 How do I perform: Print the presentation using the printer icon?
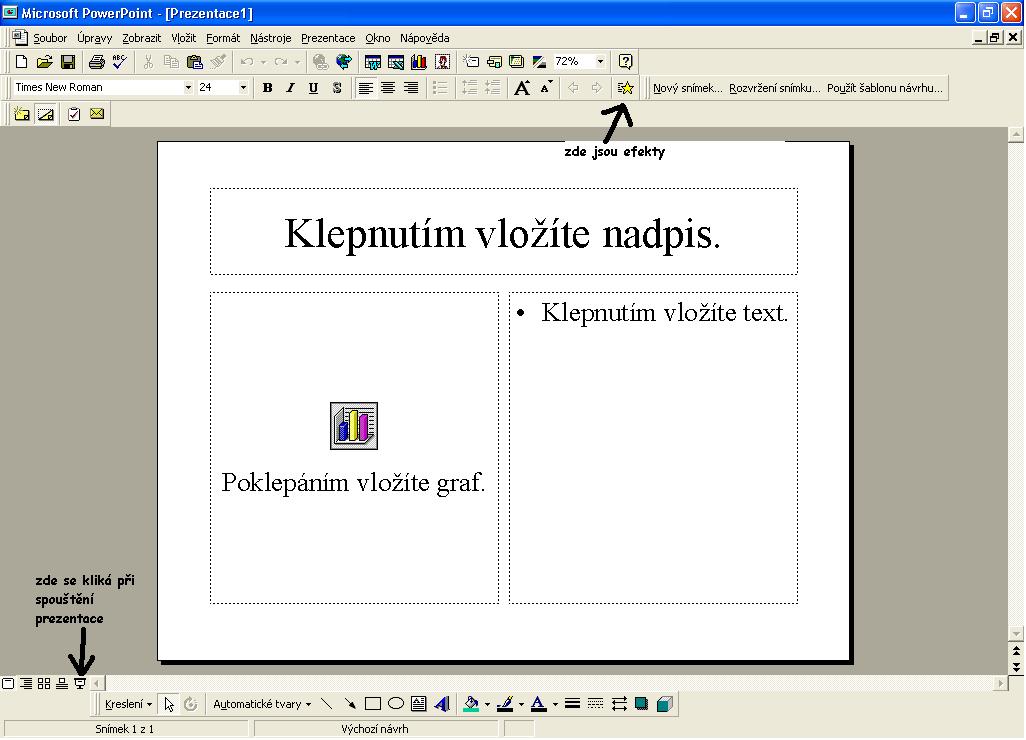click(x=97, y=62)
